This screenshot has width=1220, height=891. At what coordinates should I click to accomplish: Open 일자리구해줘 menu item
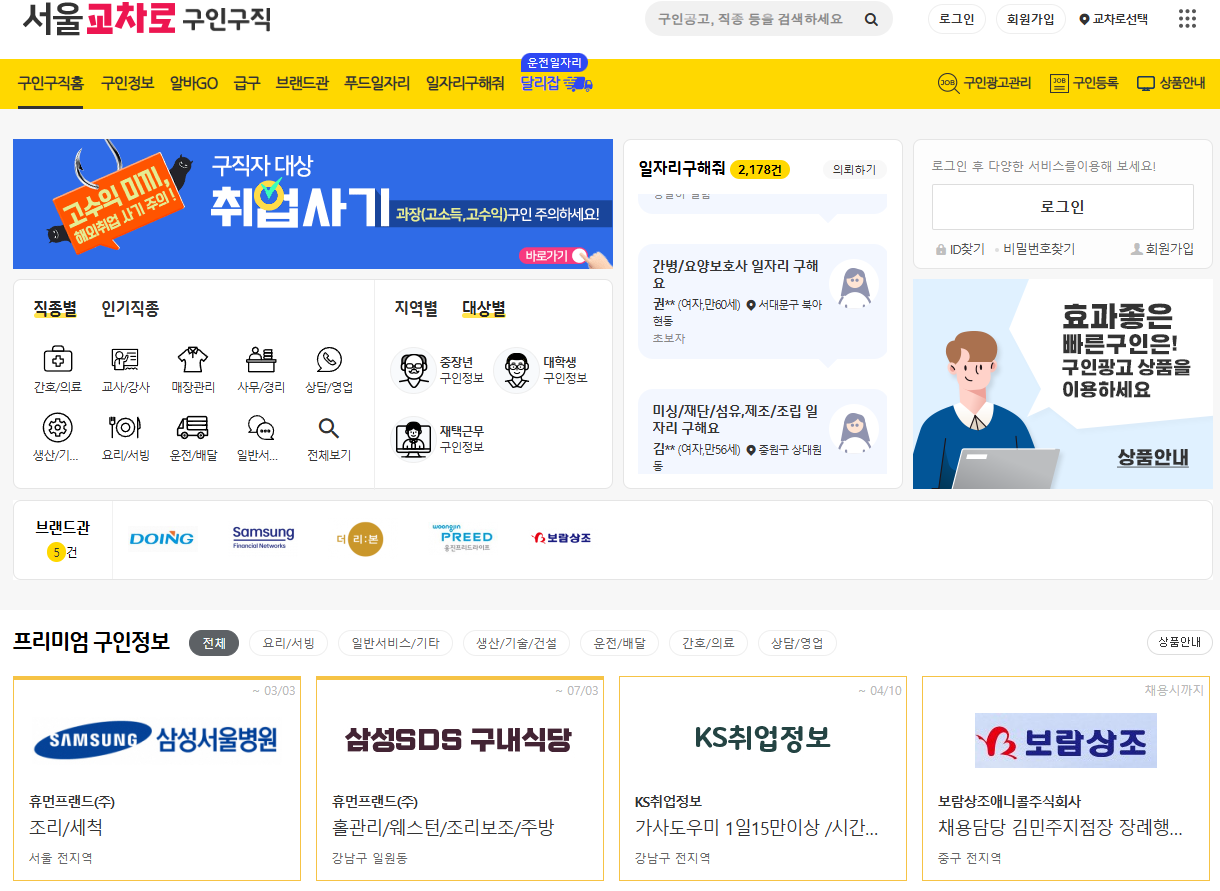point(465,83)
